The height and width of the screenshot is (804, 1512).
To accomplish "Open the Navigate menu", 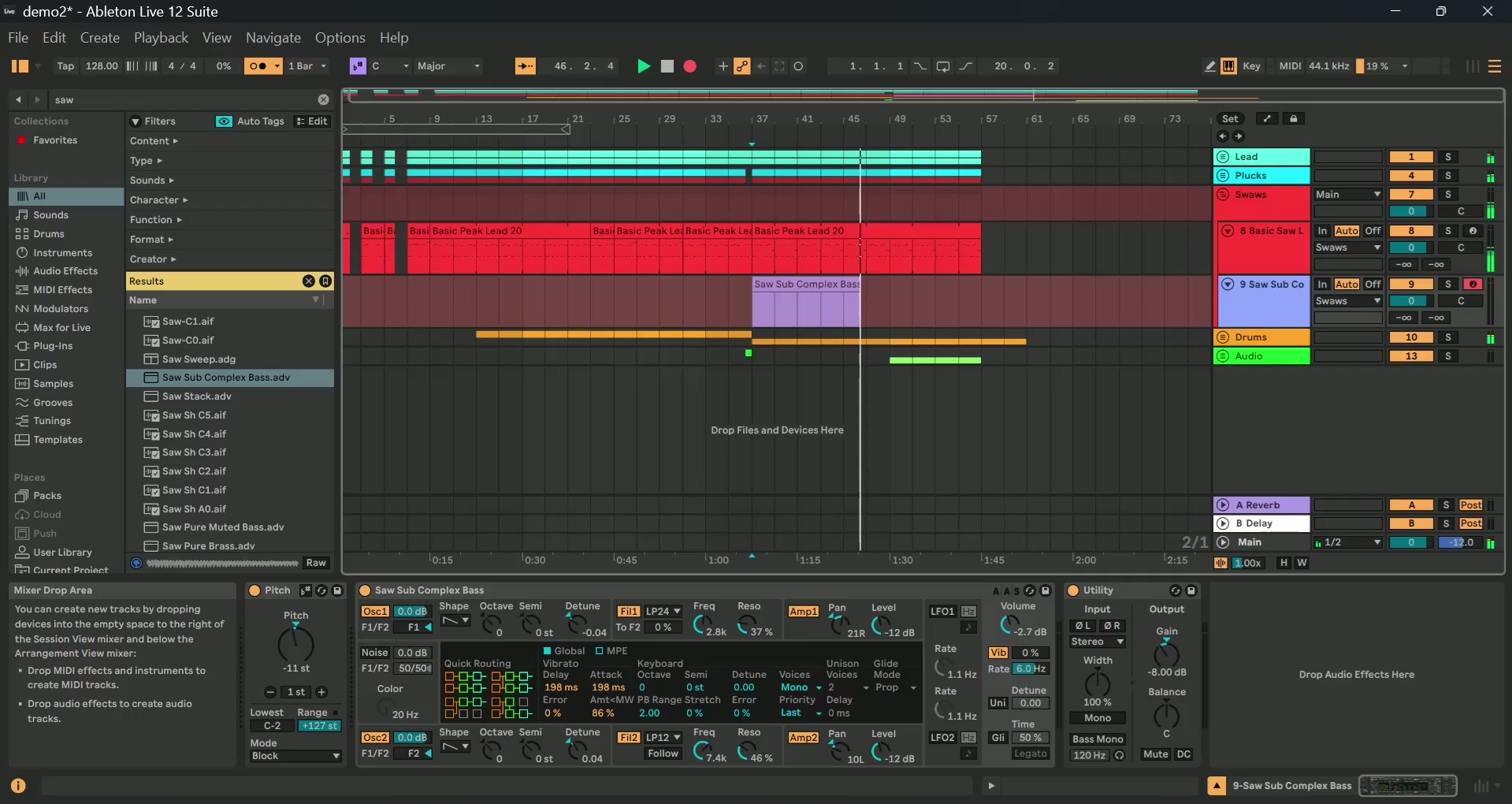I will pos(273,38).
